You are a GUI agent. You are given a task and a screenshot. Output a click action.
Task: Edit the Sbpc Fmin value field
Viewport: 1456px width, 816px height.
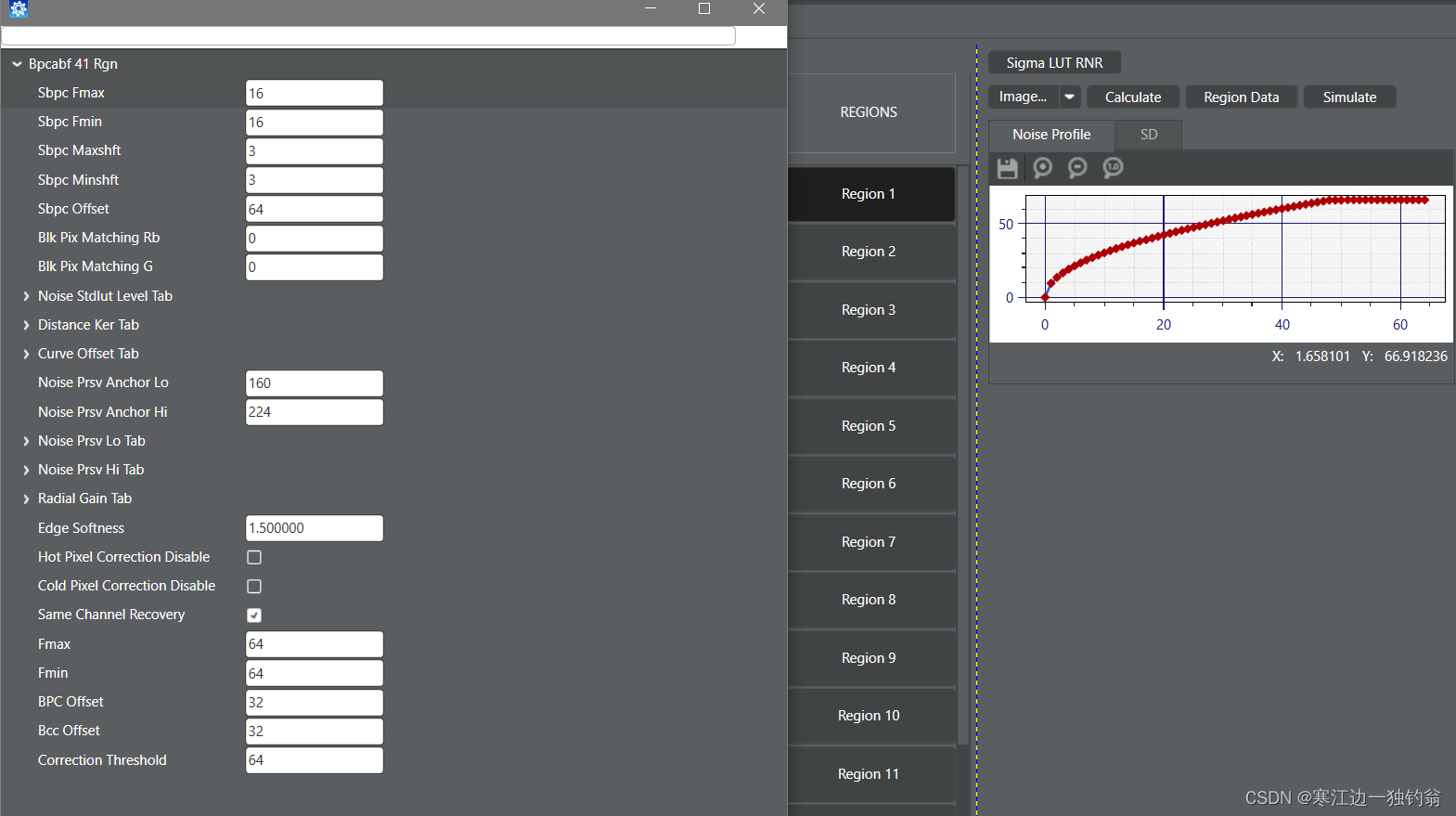[x=315, y=122]
